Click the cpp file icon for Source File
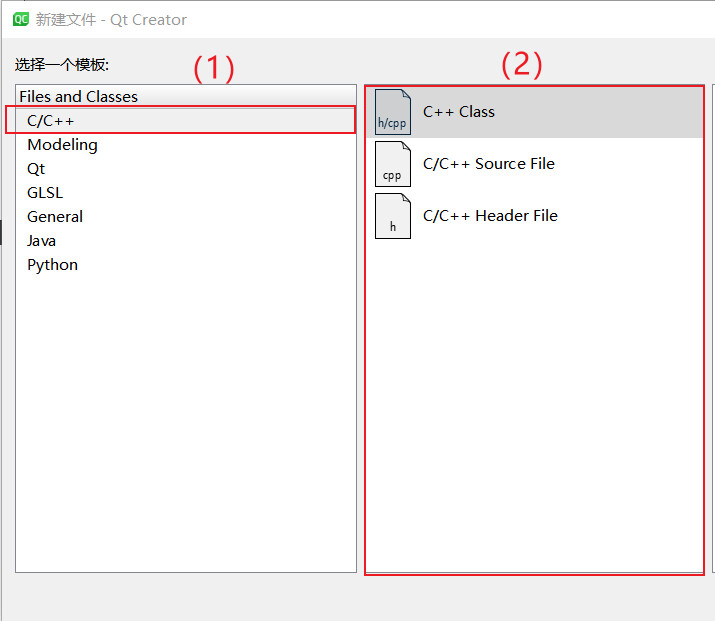Screen dimensions: 715x621 point(392,164)
